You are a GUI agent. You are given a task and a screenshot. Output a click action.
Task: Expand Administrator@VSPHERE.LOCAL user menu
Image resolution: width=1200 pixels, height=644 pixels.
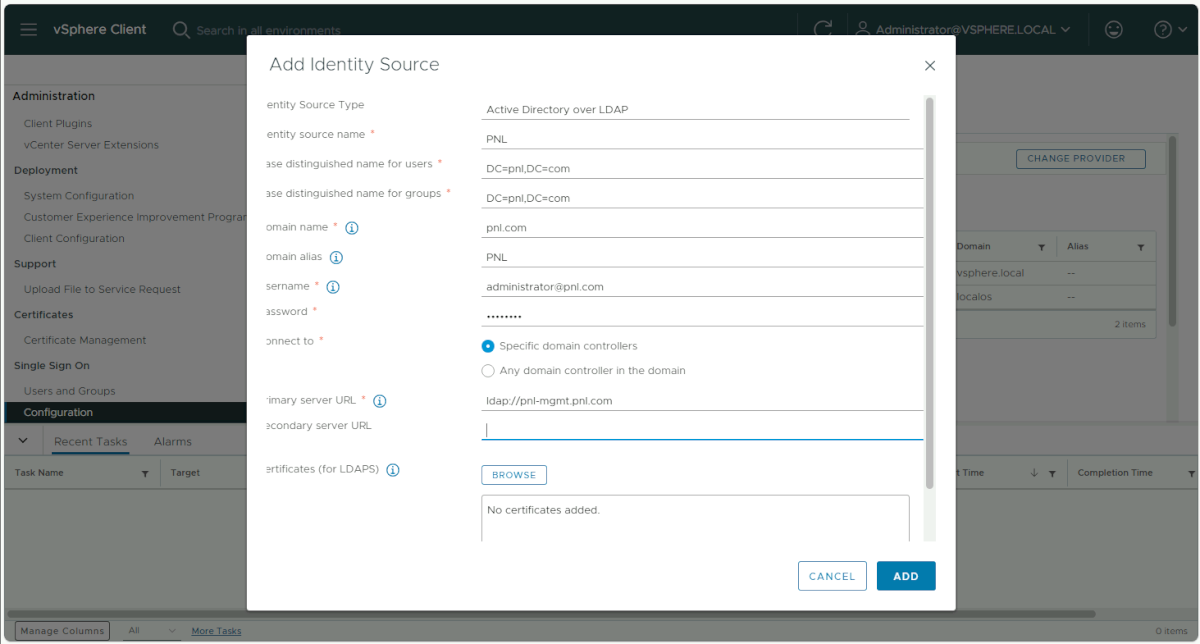(964, 29)
